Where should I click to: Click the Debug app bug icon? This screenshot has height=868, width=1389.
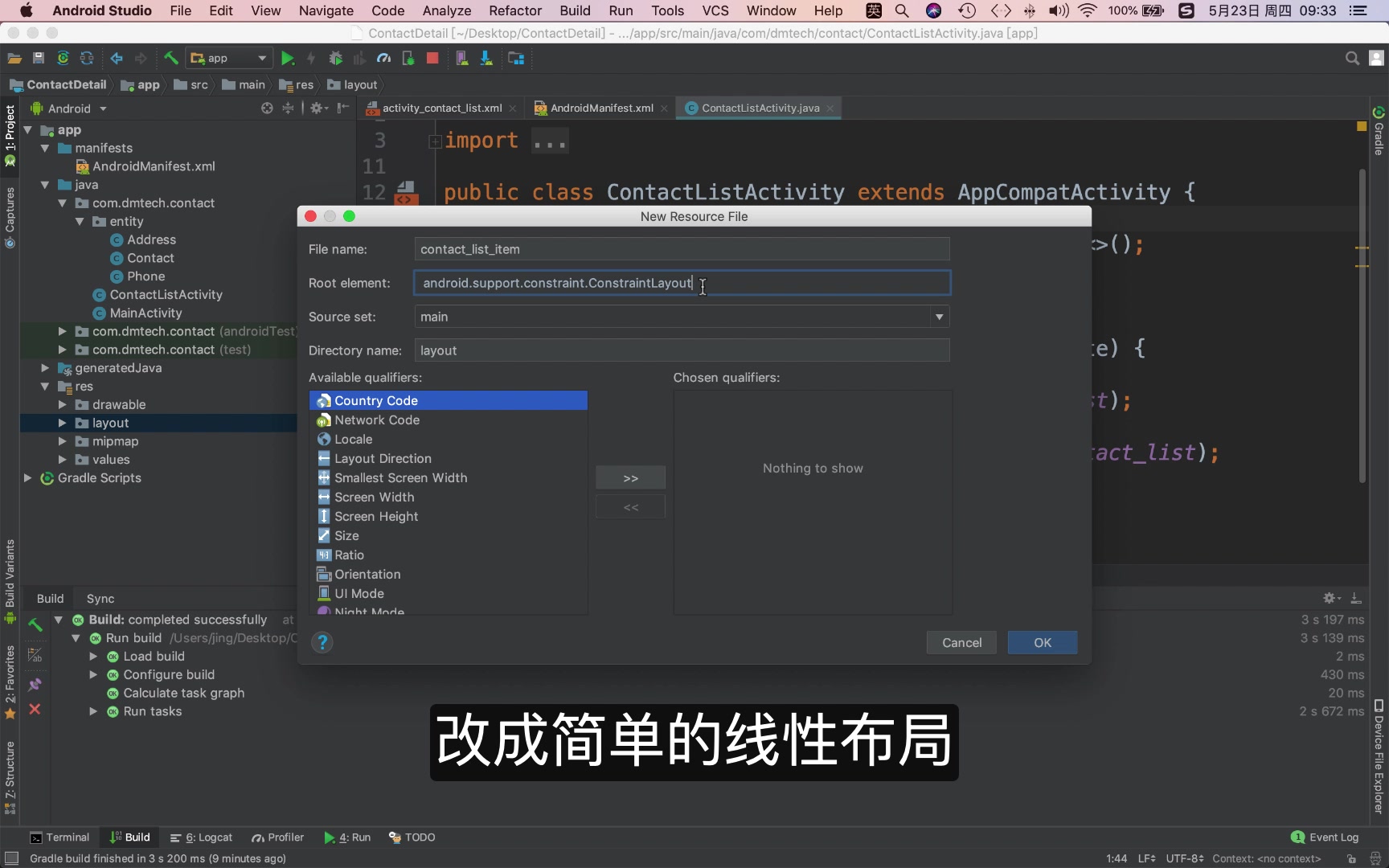(x=335, y=58)
